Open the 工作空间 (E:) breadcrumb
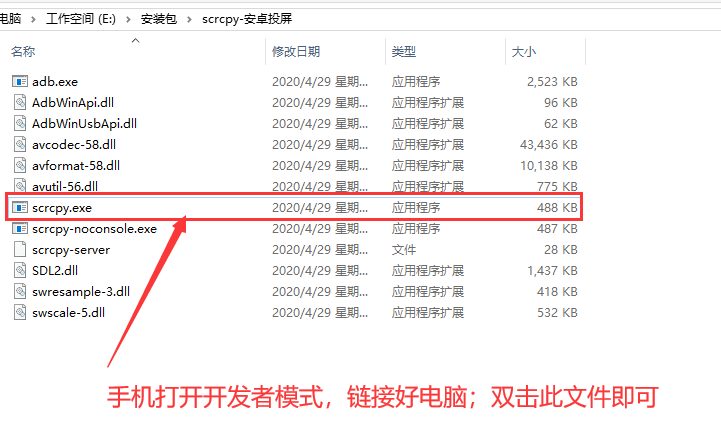Screen dimensions: 721x442 click(81, 19)
